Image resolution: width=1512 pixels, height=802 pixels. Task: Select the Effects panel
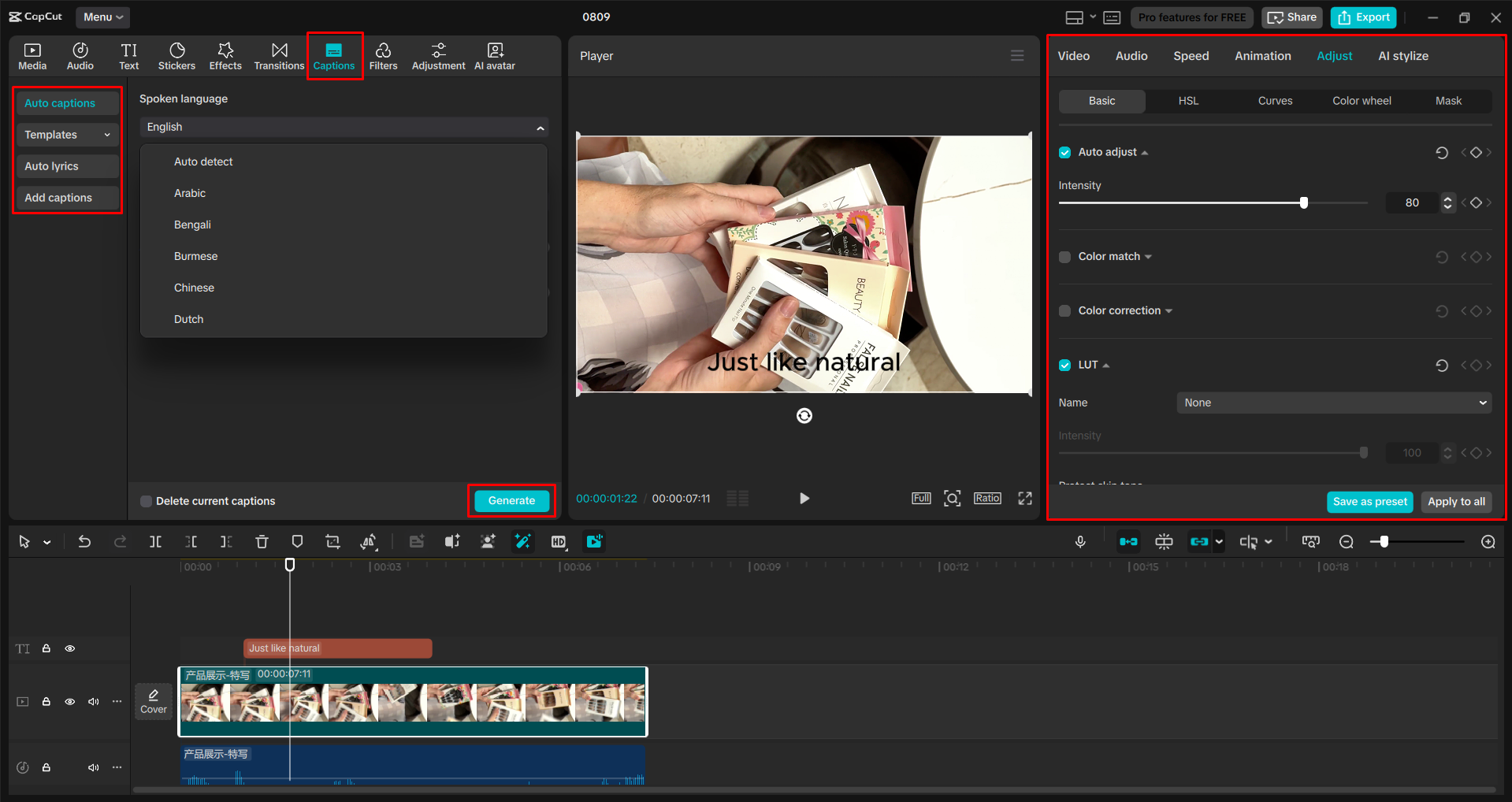pyautogui.click(x=225, y=55)
